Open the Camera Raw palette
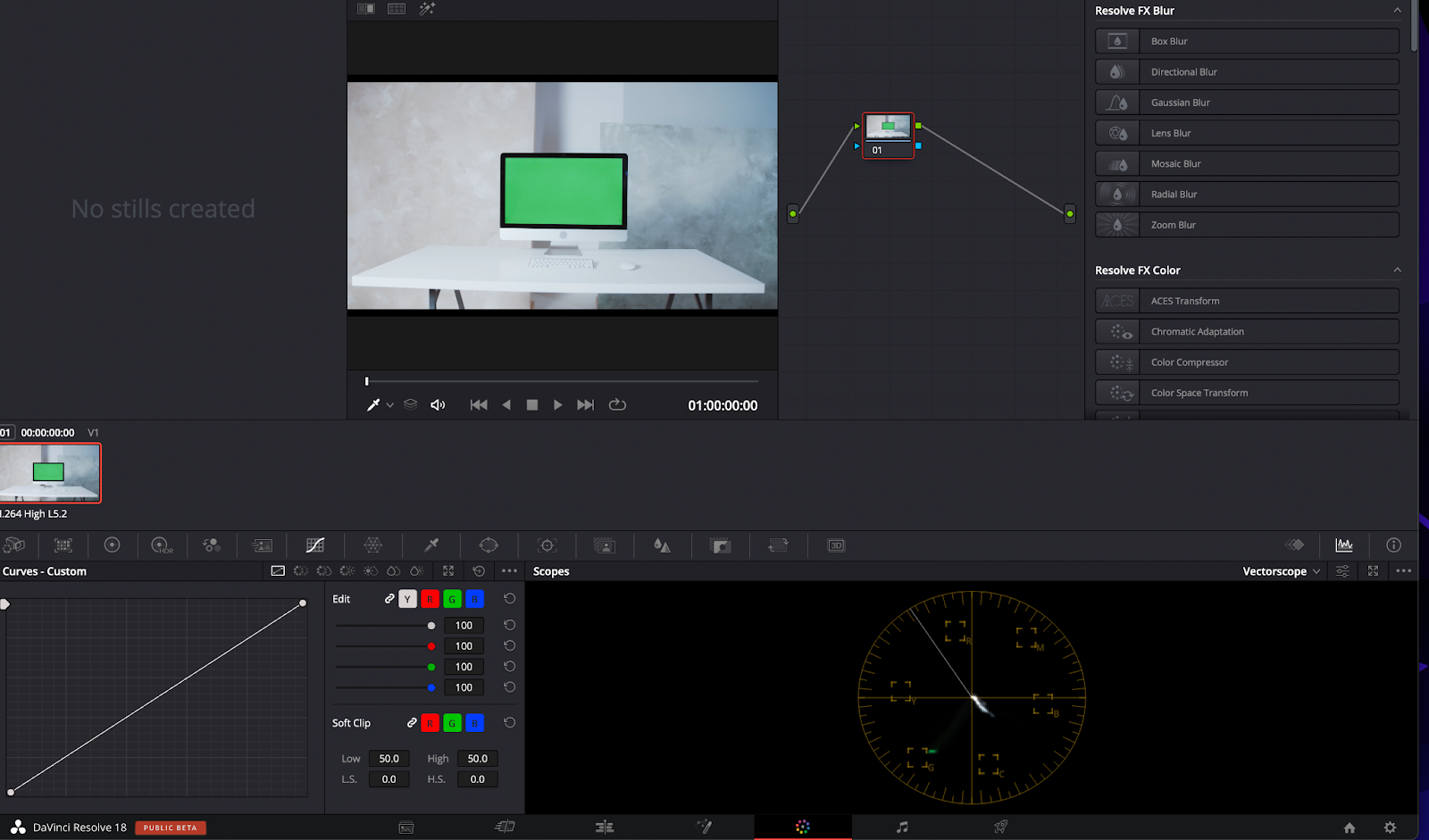 [x=16, y=545]
